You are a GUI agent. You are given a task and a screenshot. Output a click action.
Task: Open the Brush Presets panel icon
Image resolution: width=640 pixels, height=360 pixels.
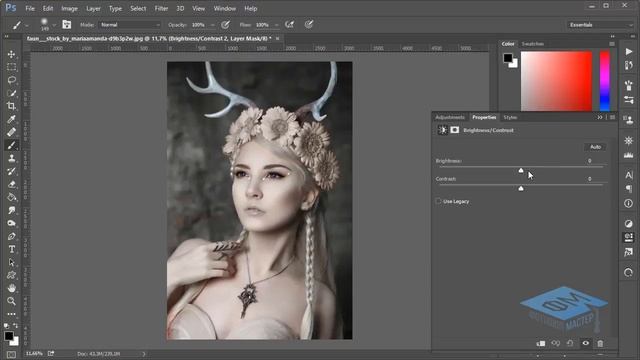[629, 100]
